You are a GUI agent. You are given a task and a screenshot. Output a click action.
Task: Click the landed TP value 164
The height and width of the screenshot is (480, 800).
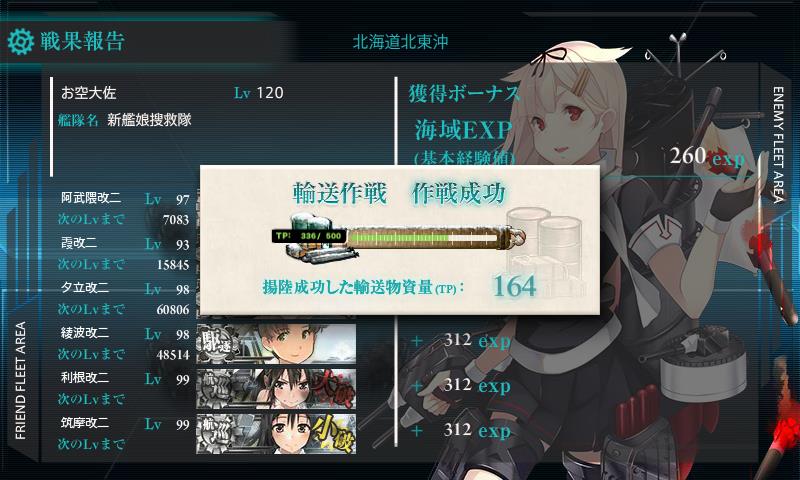[x=514, y=286]
